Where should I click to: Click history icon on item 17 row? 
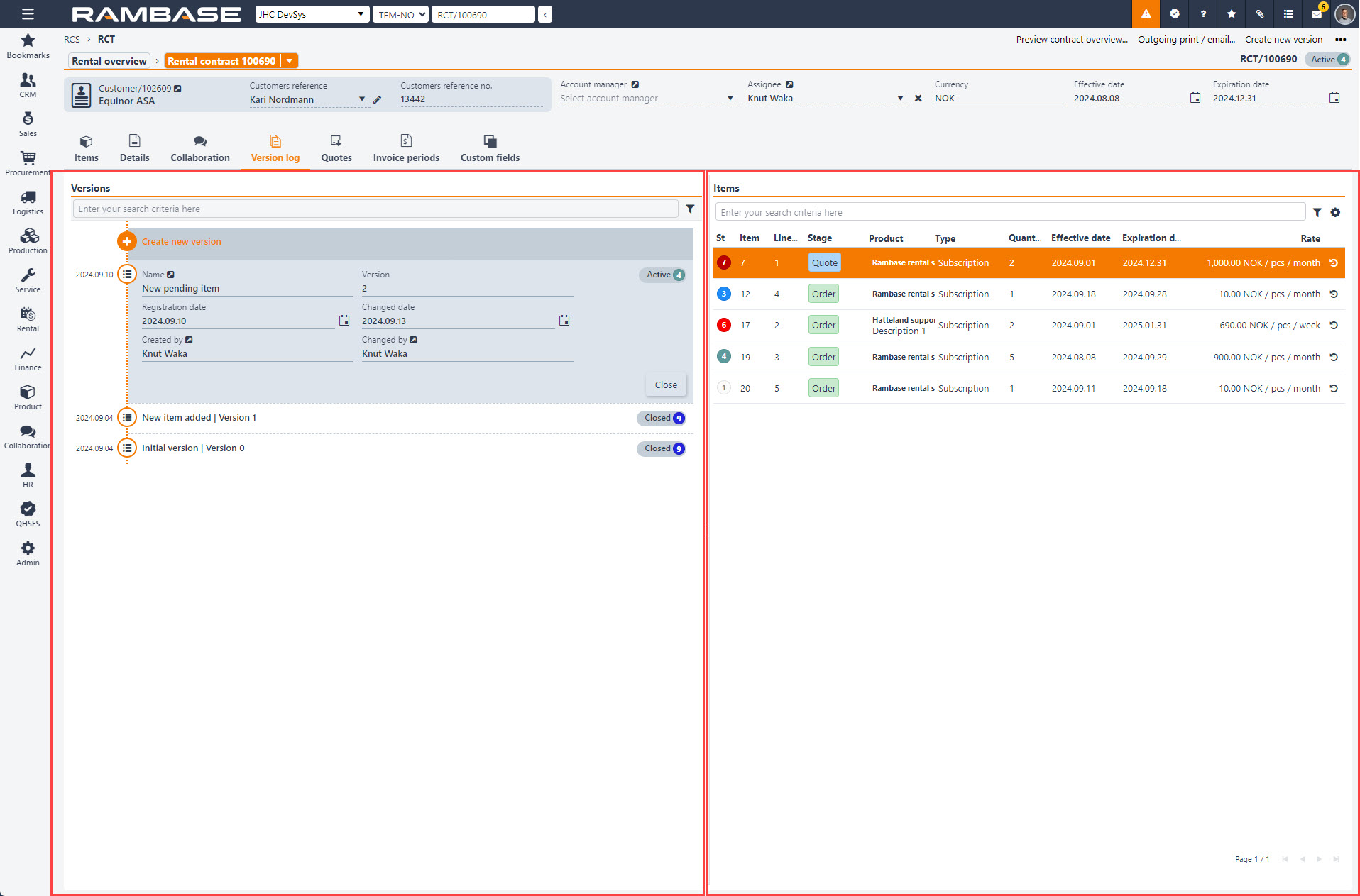1334,326
